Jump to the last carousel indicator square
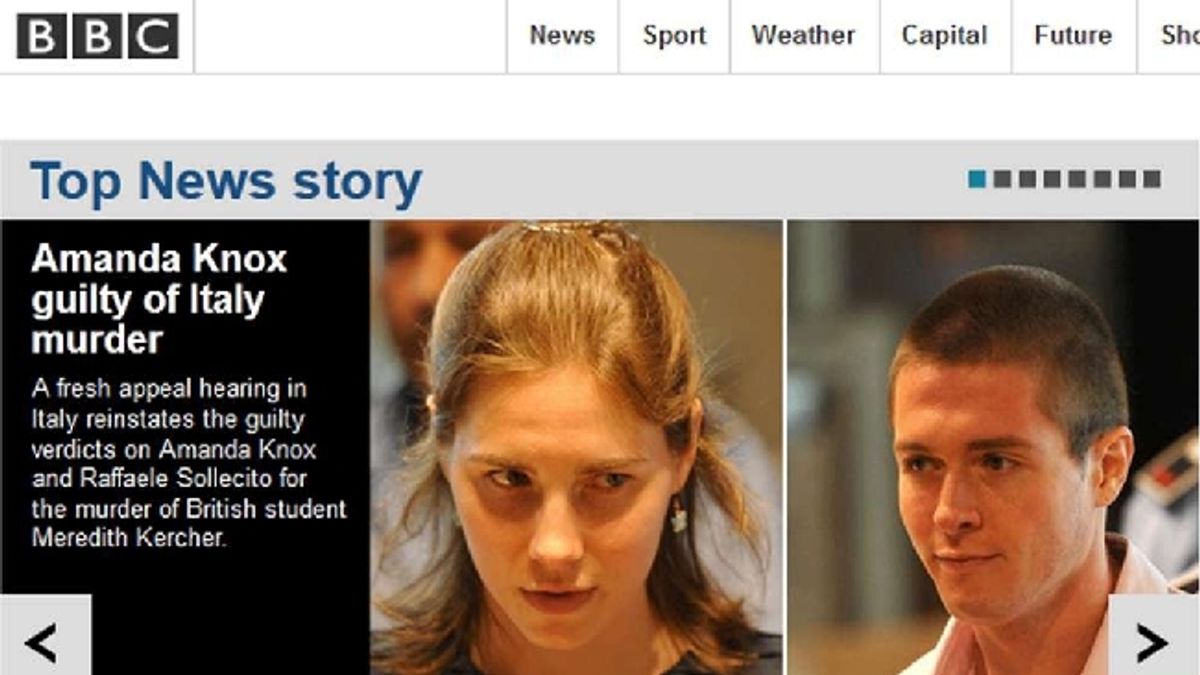This screenshot has width=1200, height=675. 1152,179
